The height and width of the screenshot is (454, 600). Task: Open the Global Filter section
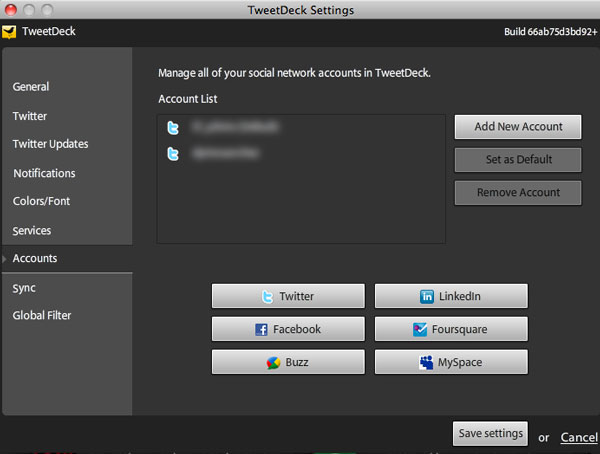click(x=42, y=316)
